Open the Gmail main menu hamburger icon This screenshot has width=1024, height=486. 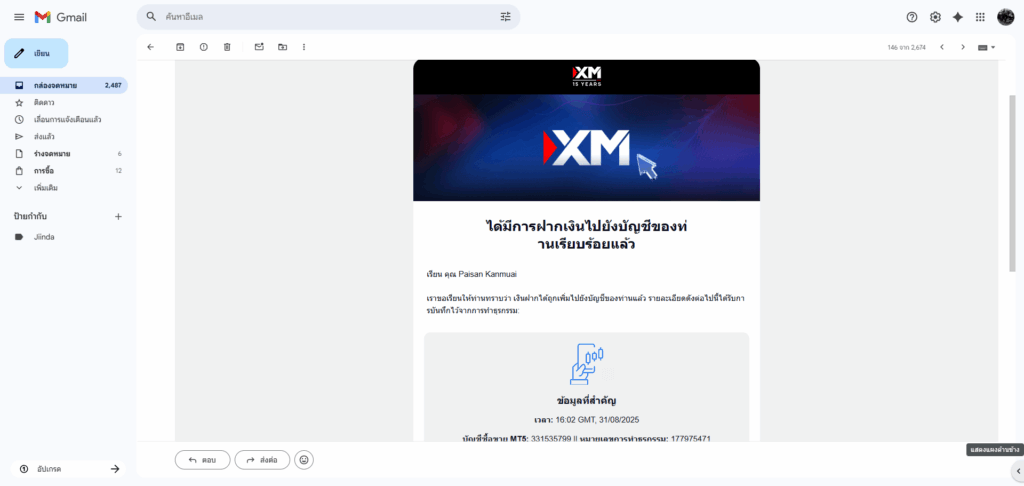(19, 18)
